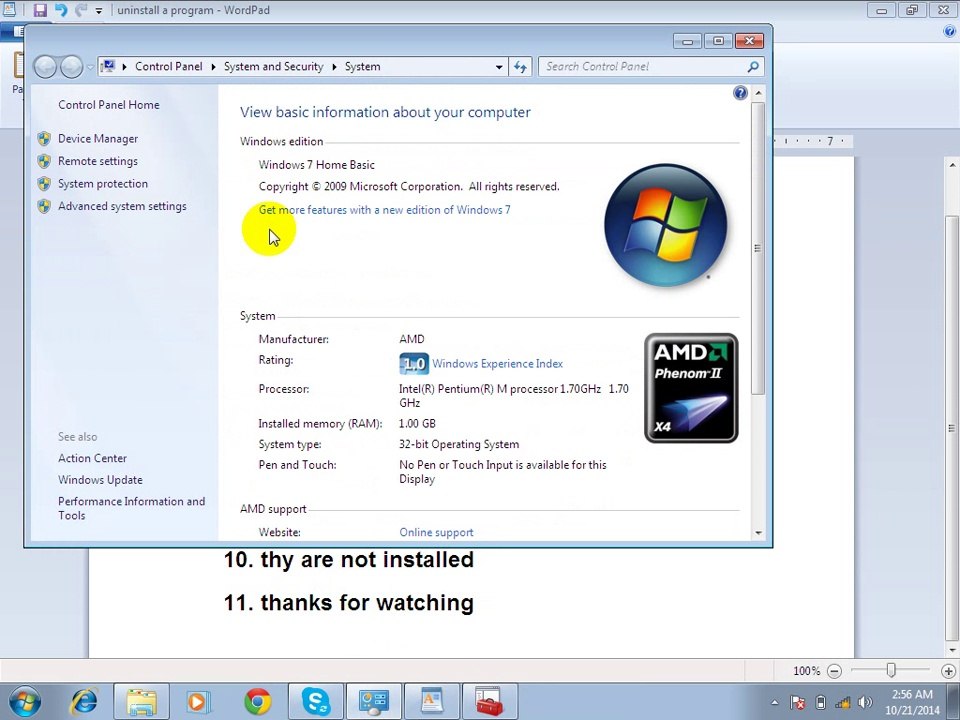Click the Remote settings shield icon

click(x=44, y=162)
